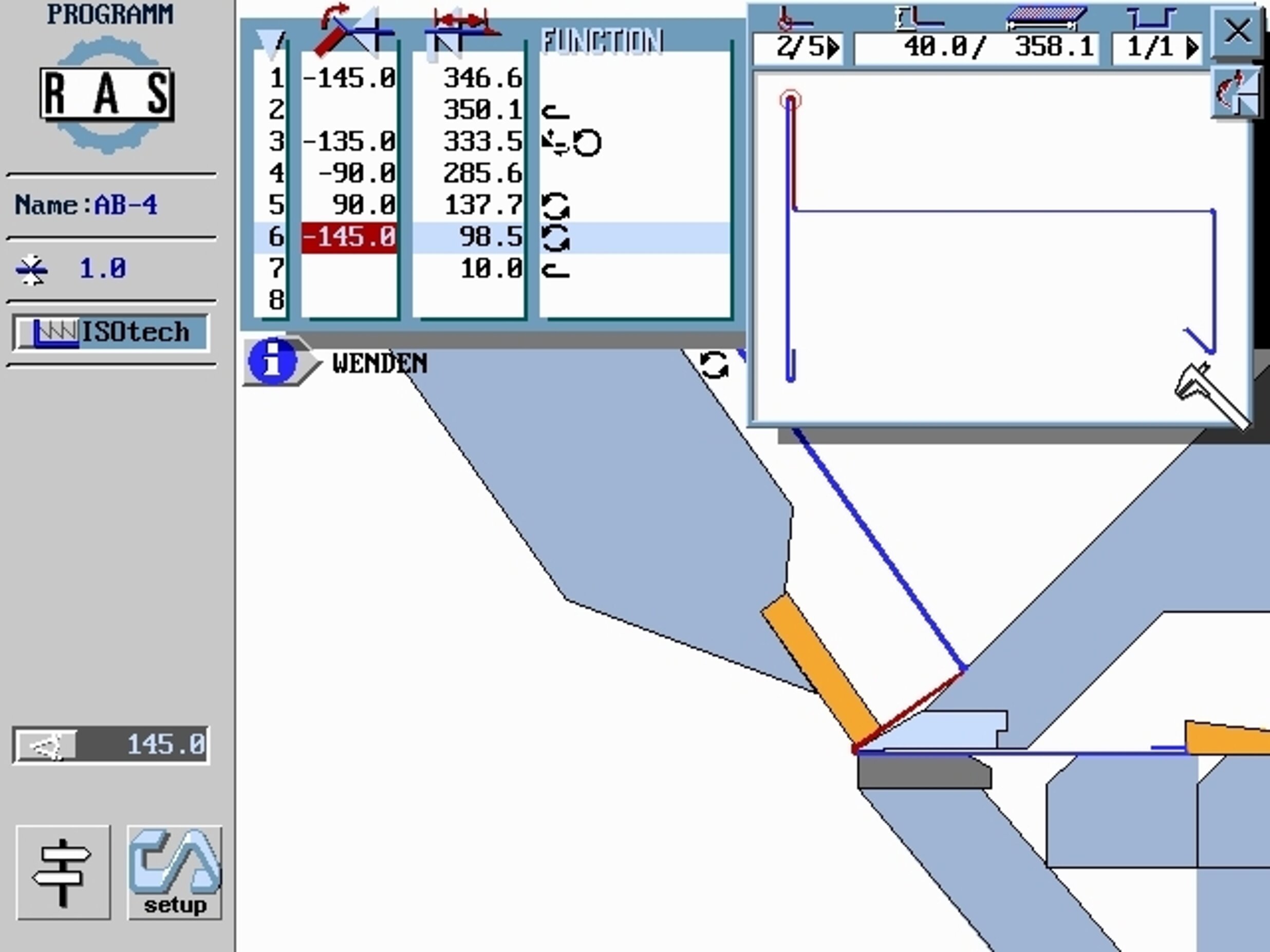Image resolution: width=1270 pixels, height=952 pixels.
Task: Click the hem symbol in row 7 function
Action: point(556,269)
